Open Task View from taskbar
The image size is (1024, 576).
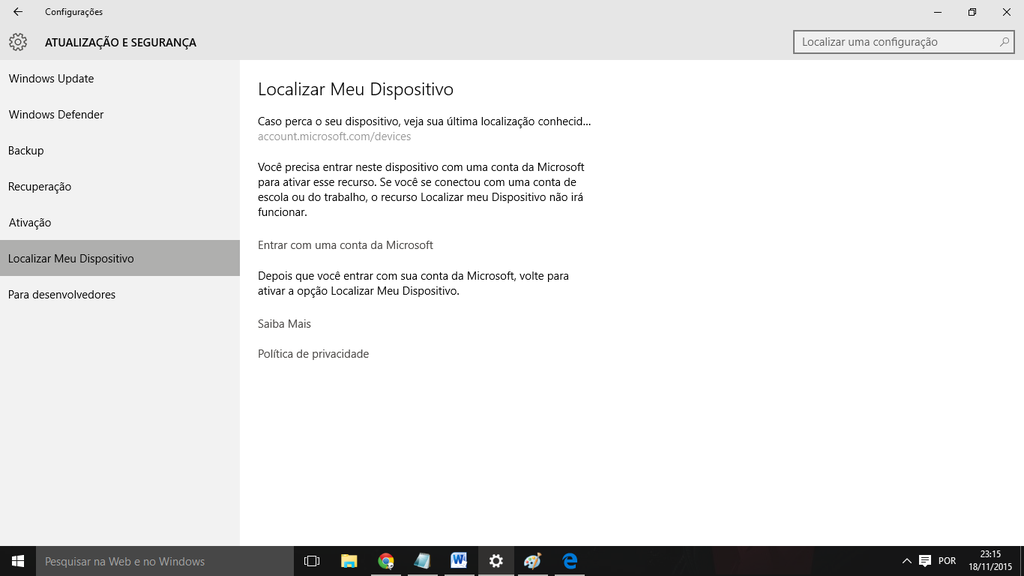click(312, 561)
